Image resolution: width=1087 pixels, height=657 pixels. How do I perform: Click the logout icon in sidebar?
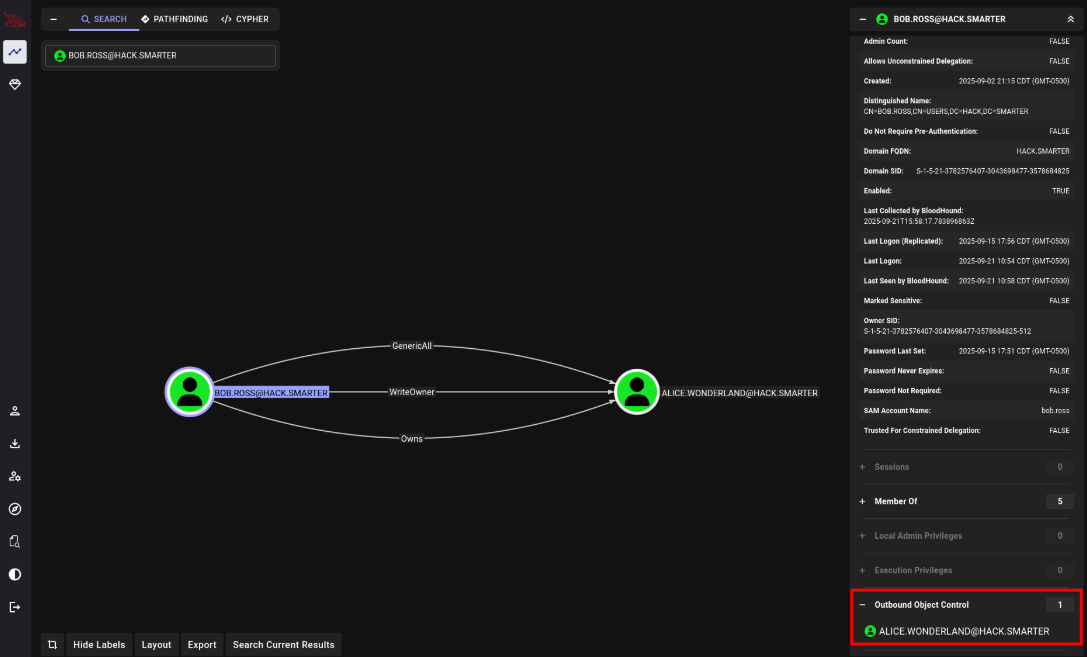coord(15,607)
